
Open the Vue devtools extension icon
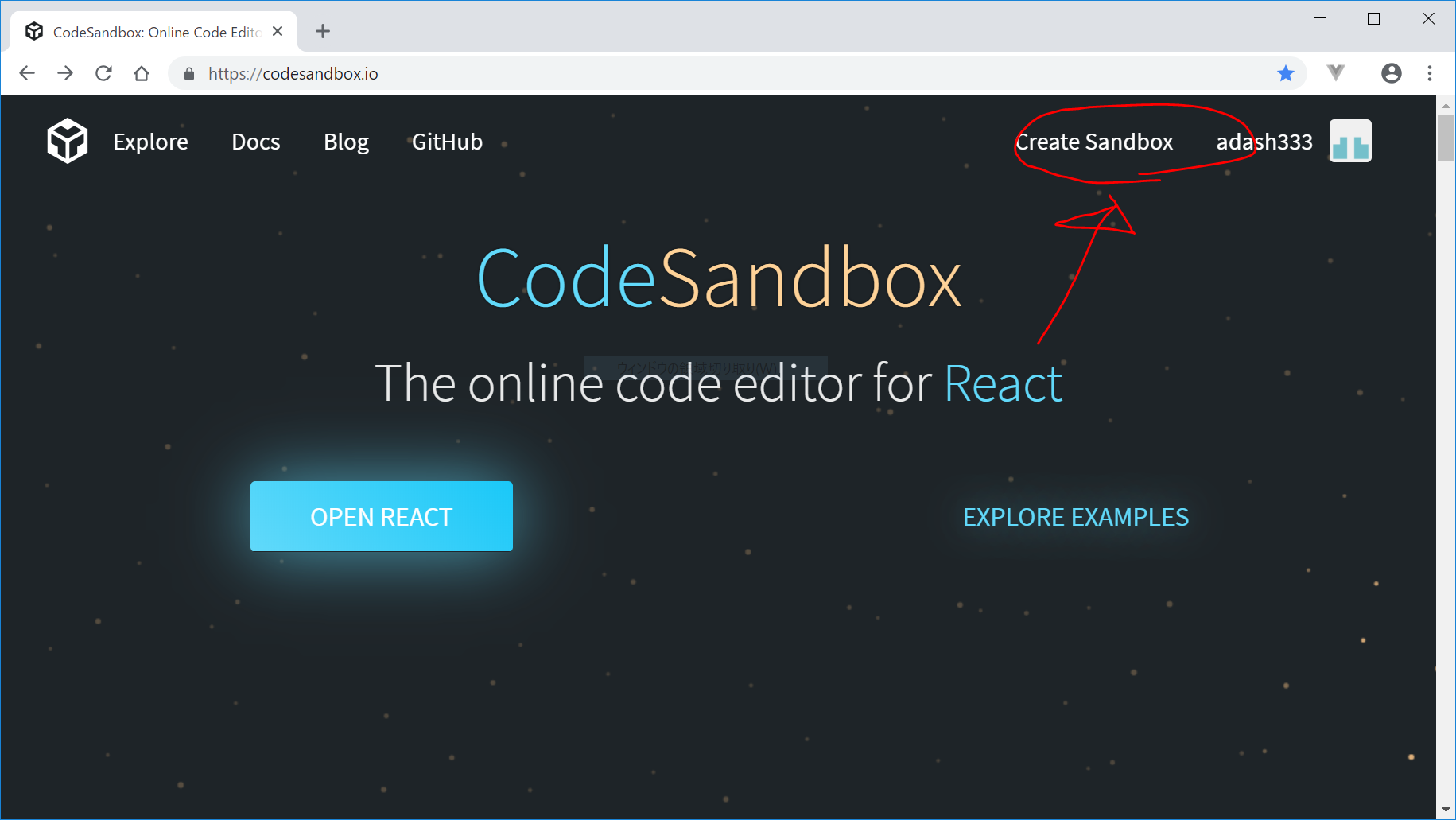[x=1336, y=73]
